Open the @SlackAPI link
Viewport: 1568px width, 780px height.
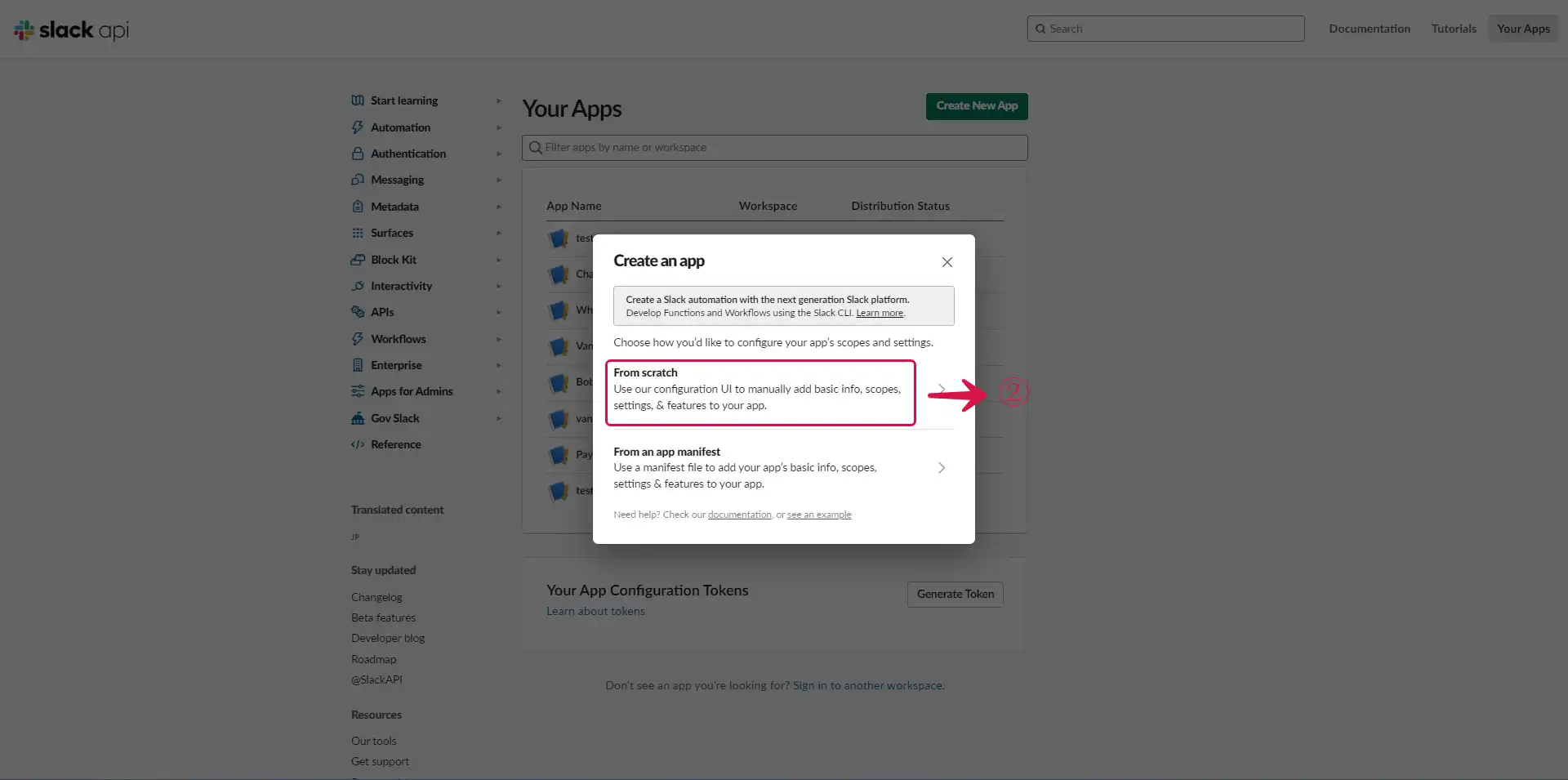coord(376,680)
